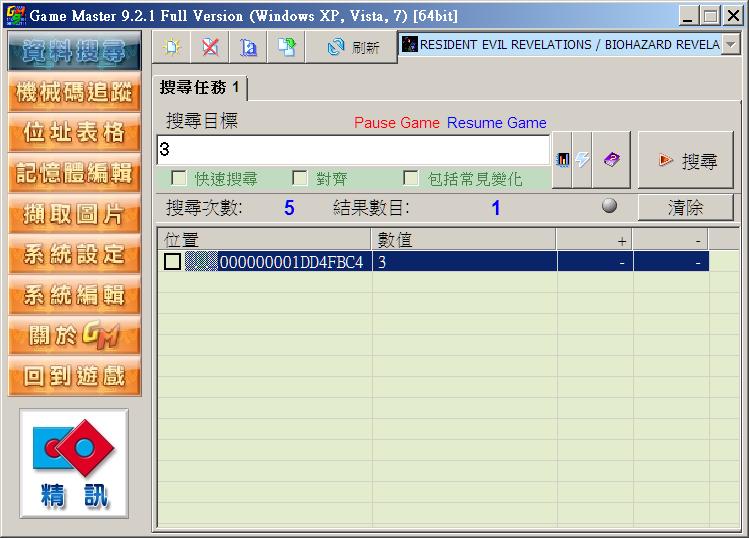Click the purple book icon
This screenshot has width=749, height=538.
(611, 160)
